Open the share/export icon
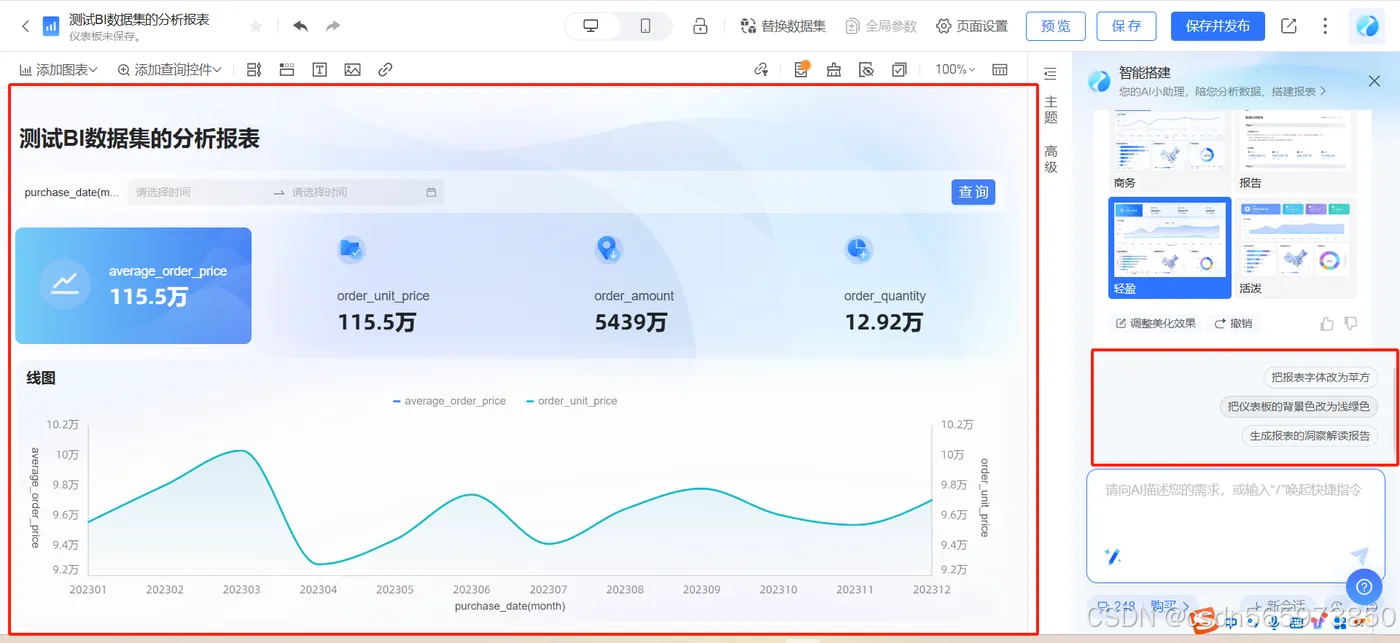The width and height of the screenshot is (1400, 643). tap(1289, 26)
